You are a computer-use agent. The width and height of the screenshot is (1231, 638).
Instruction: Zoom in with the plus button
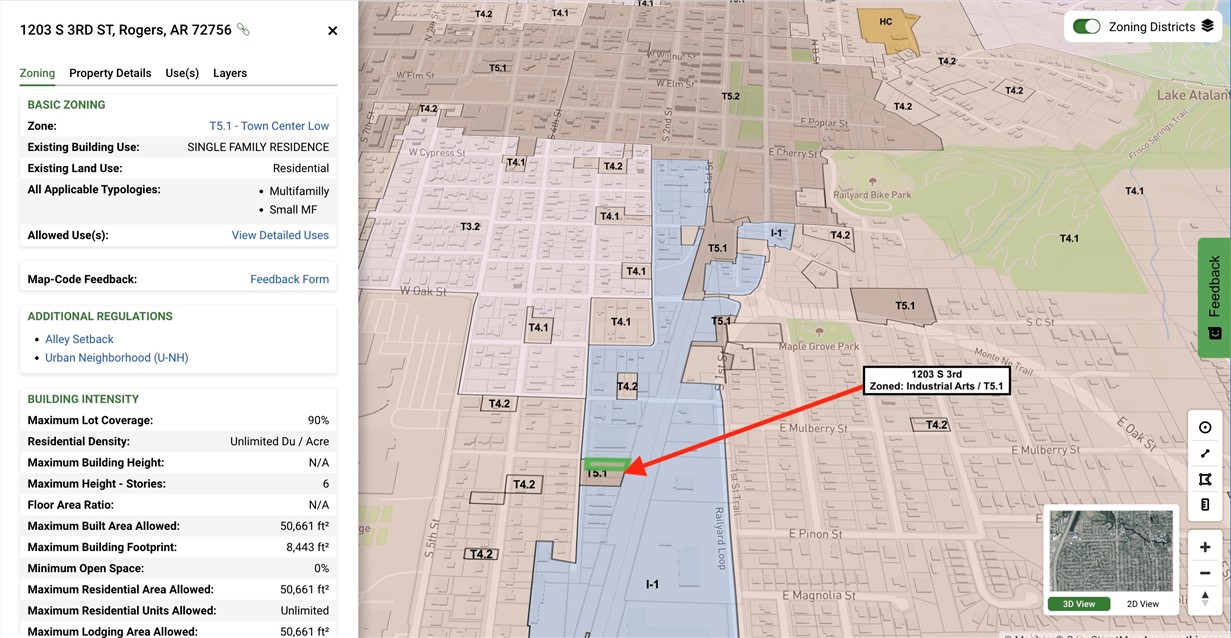click(x=1205, y=548)
